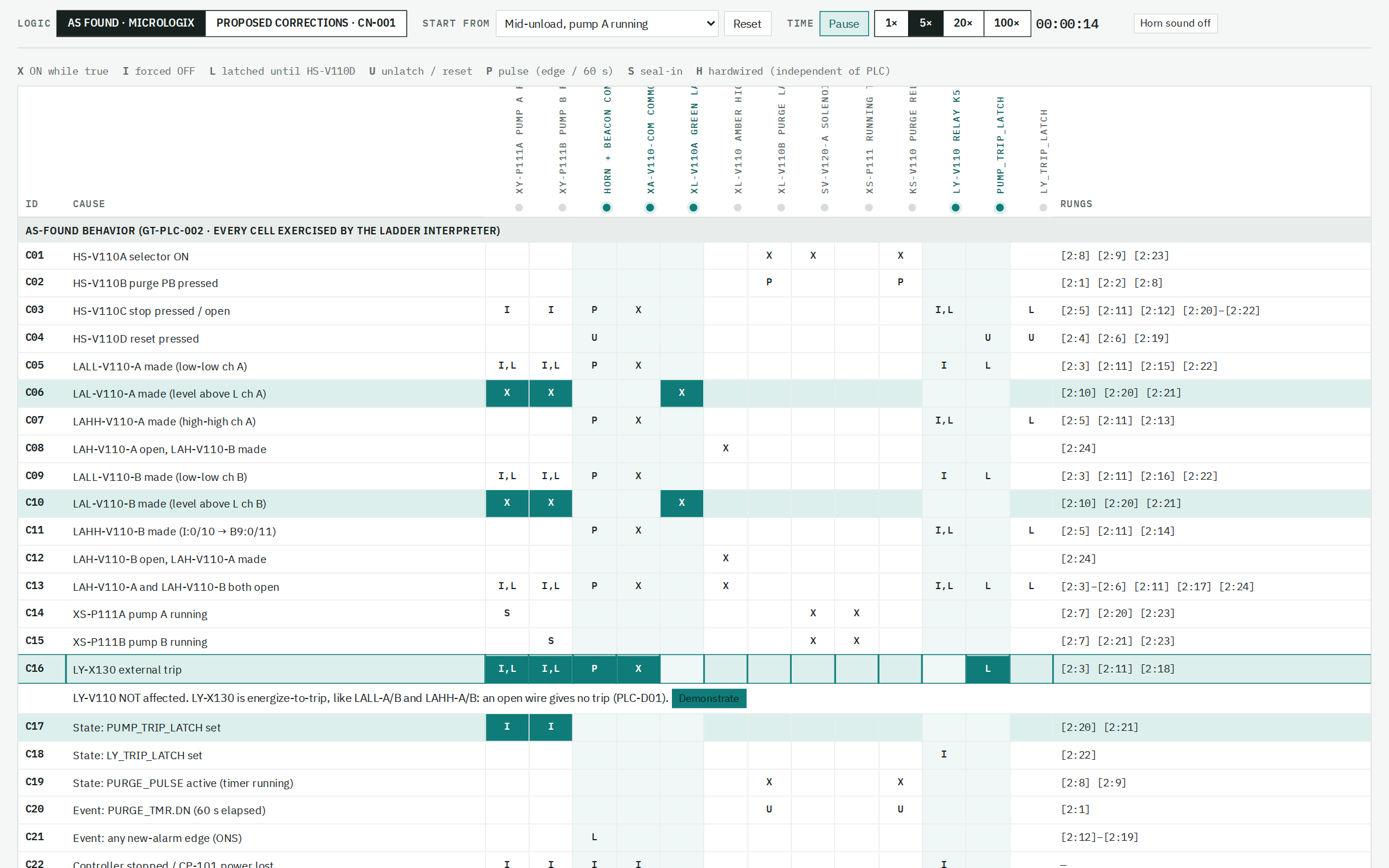Select row C16 LY-X130 external trip

pos(694,669)
